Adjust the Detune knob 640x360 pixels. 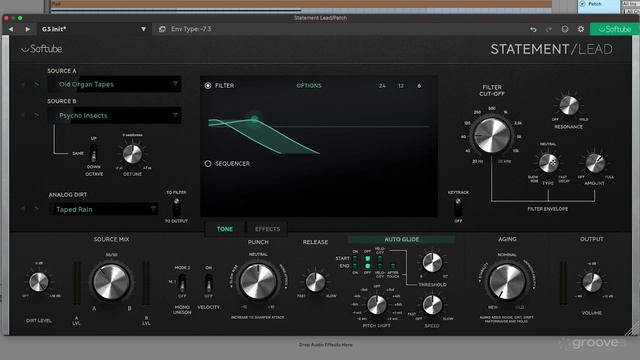point(132,153)
